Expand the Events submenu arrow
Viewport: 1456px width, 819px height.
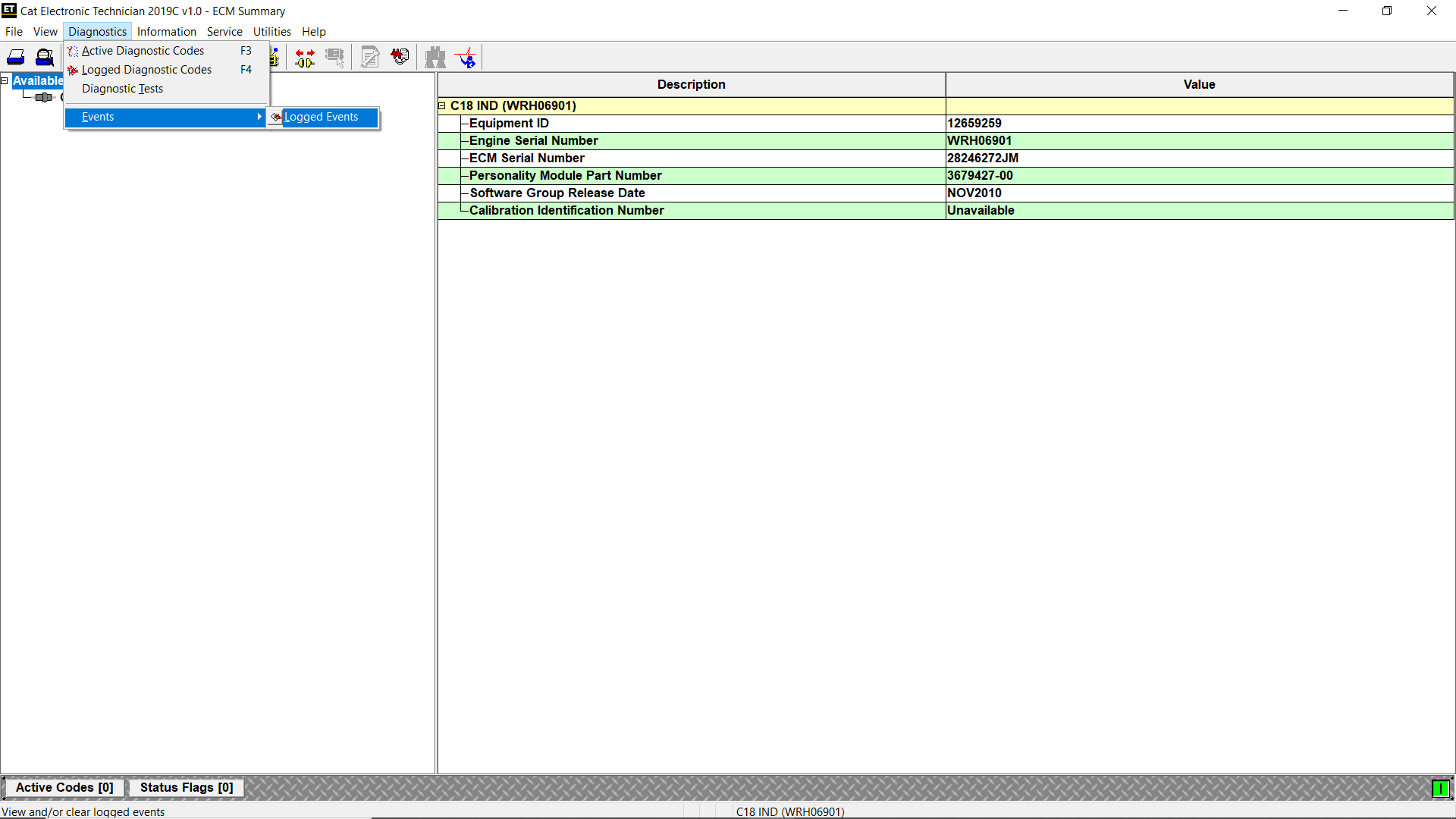pyautogui.click(x=259, y=117)
